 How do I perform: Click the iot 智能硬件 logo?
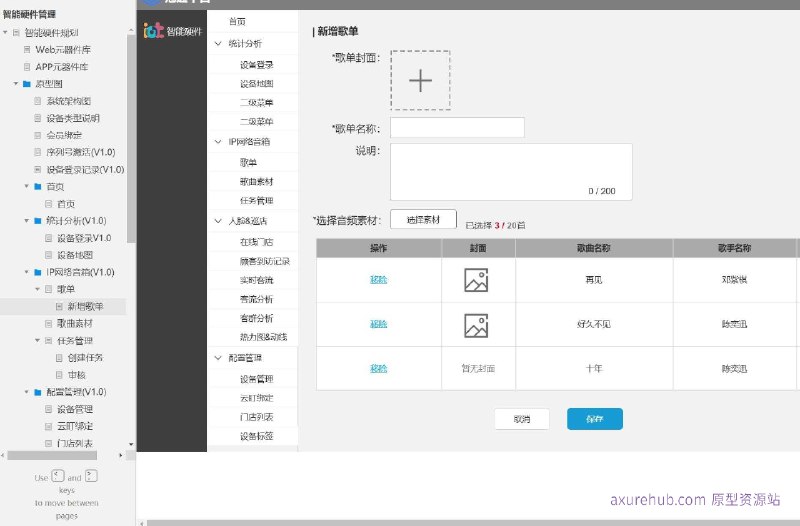(x=172, y=31)
